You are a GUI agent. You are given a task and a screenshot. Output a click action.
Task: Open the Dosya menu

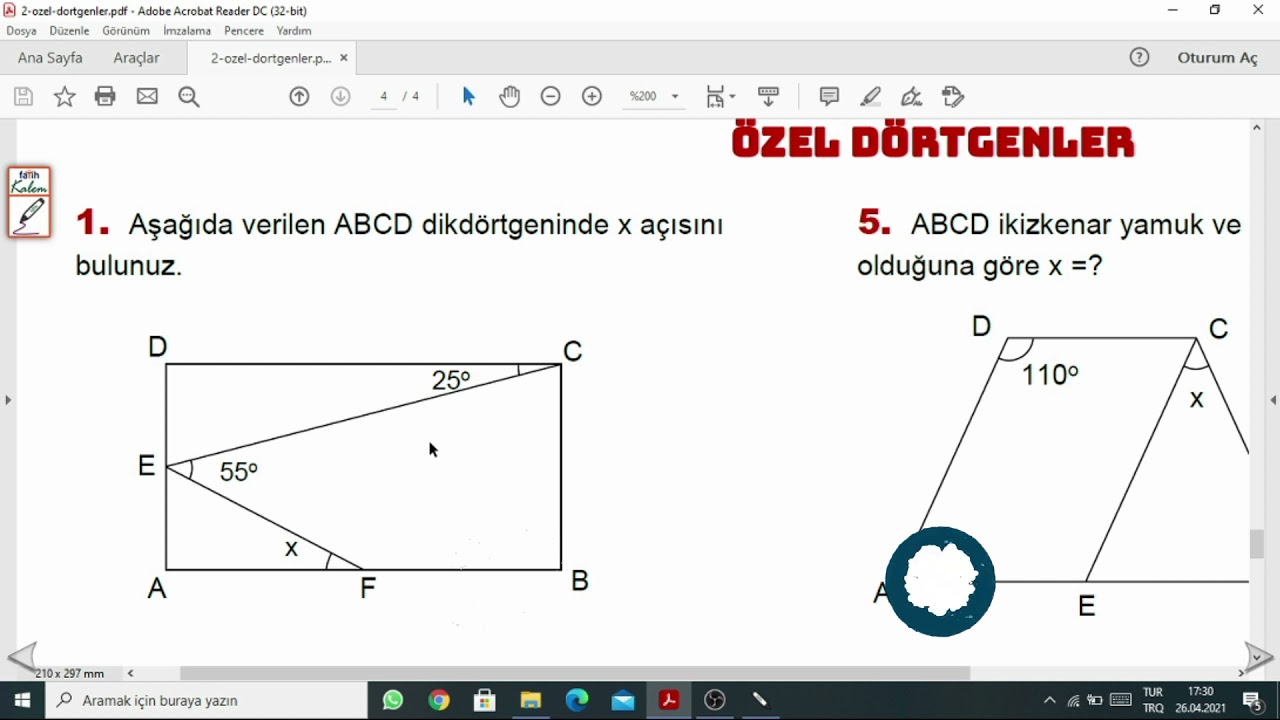(x=21, y=31)
